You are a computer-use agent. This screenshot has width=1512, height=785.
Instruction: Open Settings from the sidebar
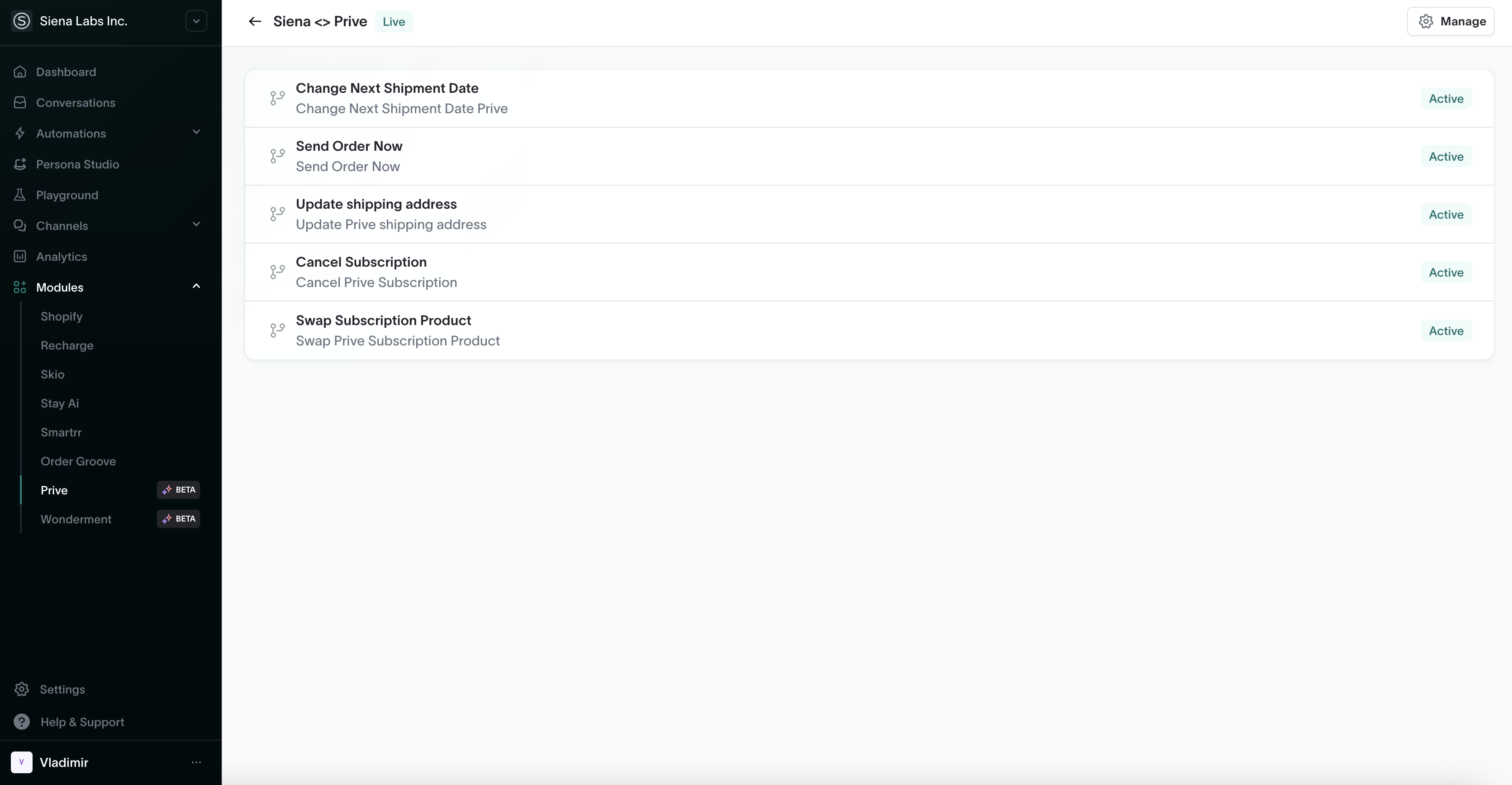coord(62,689)
